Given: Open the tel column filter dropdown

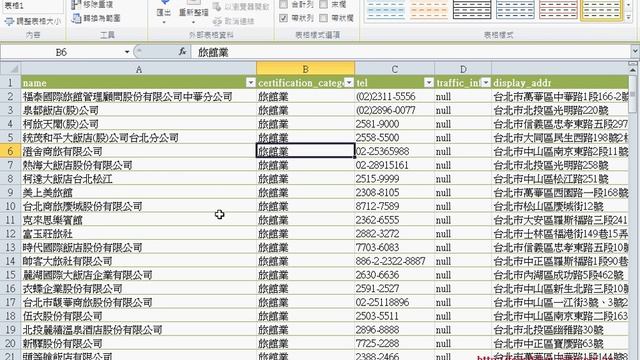Looking at the screenshot, I should (x=429, y=83).
